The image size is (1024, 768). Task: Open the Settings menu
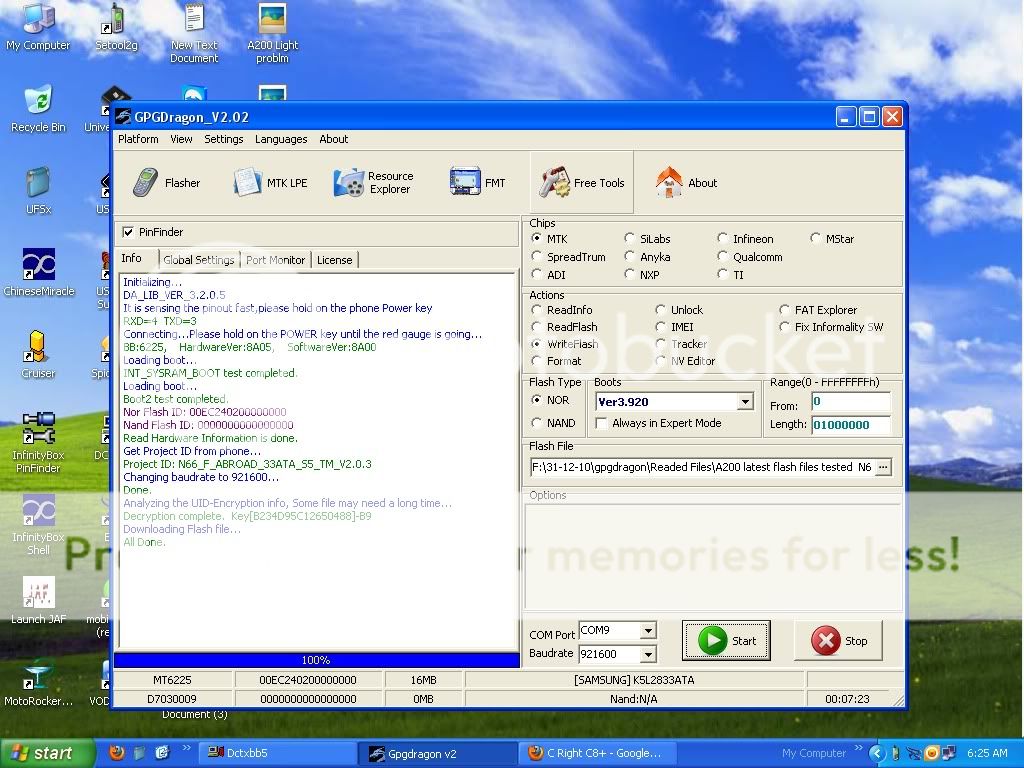pos(223,139)
